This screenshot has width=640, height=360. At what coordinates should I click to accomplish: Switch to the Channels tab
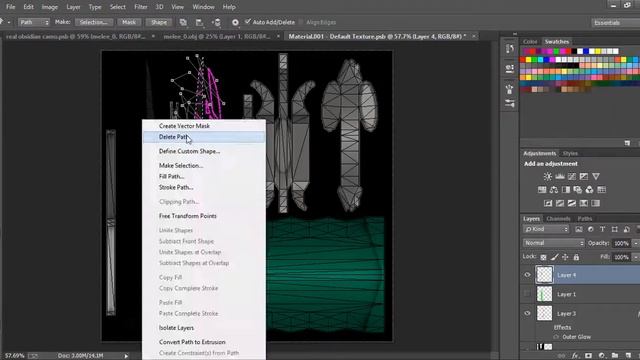[x=558, y=219]
